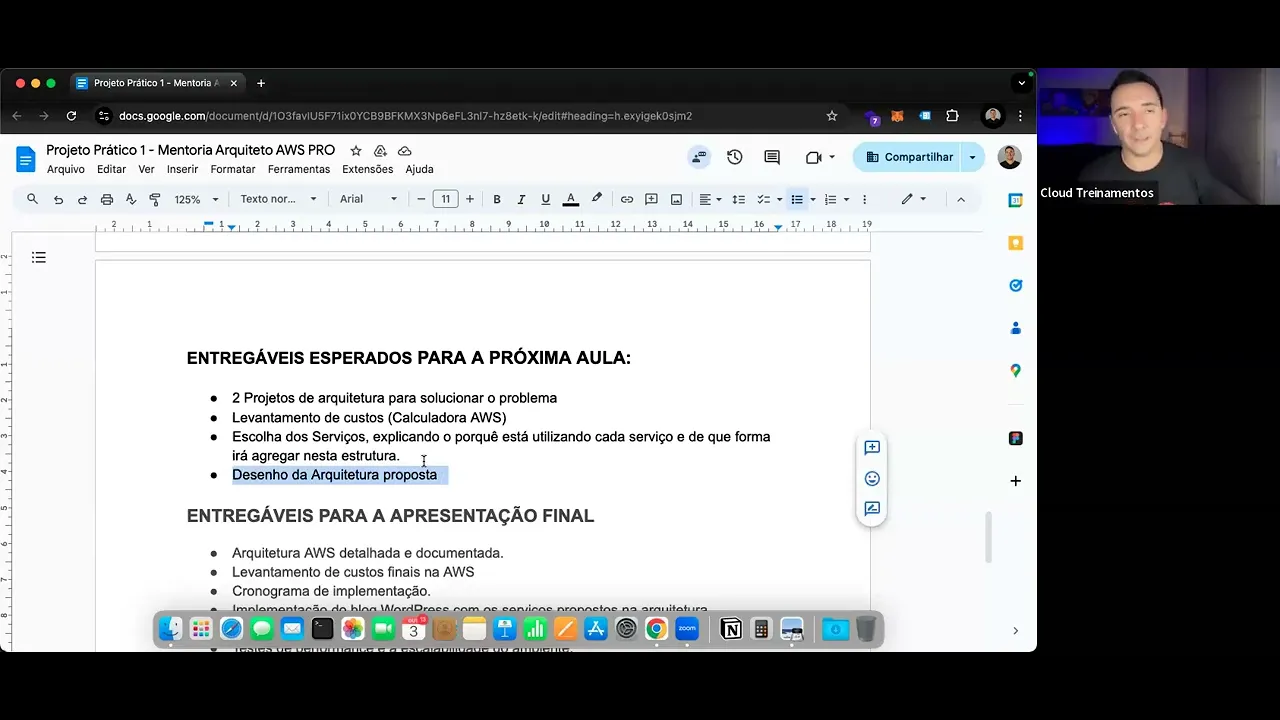Click the font size field
Screen dimensions: 1280x720
446,199
